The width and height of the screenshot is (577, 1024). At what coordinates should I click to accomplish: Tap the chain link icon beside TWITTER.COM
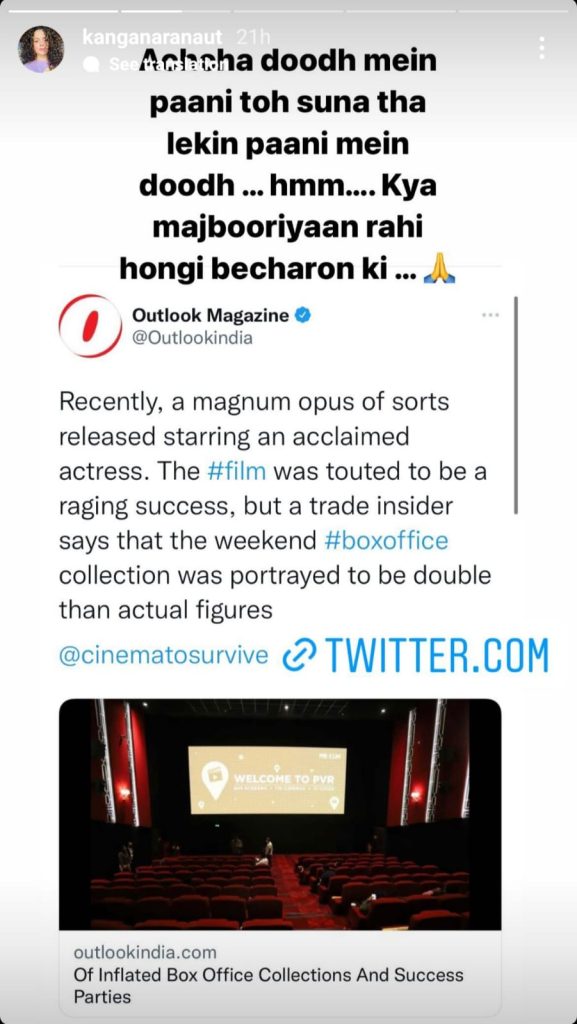point(299,655)
